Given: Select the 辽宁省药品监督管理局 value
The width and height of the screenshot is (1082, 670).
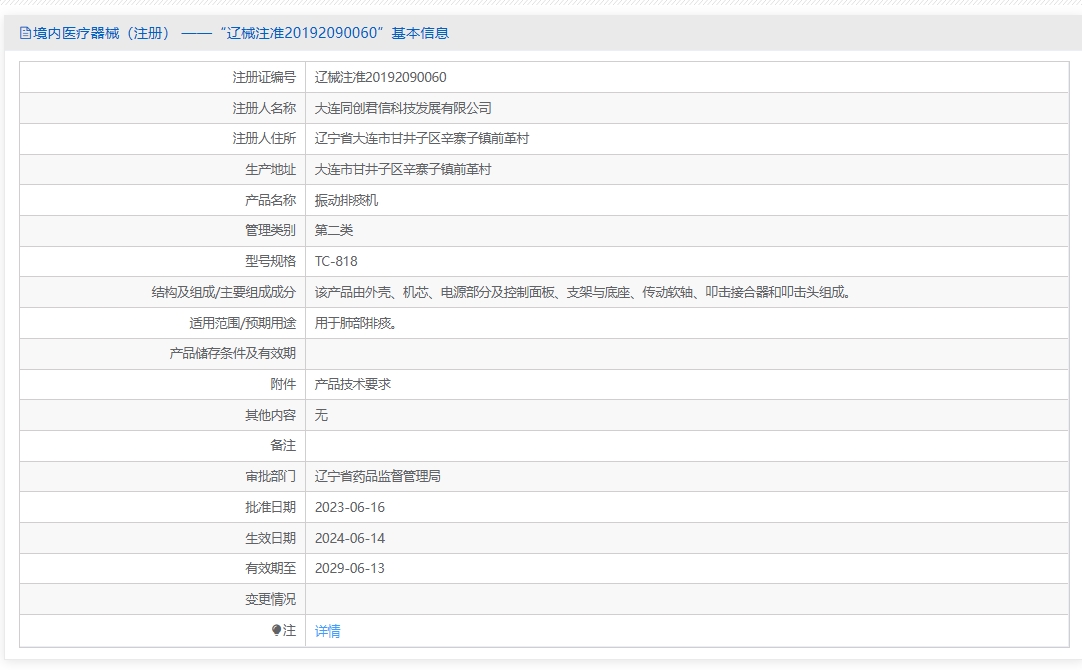Looking at the screenshot, I should [x=377, y=477].
